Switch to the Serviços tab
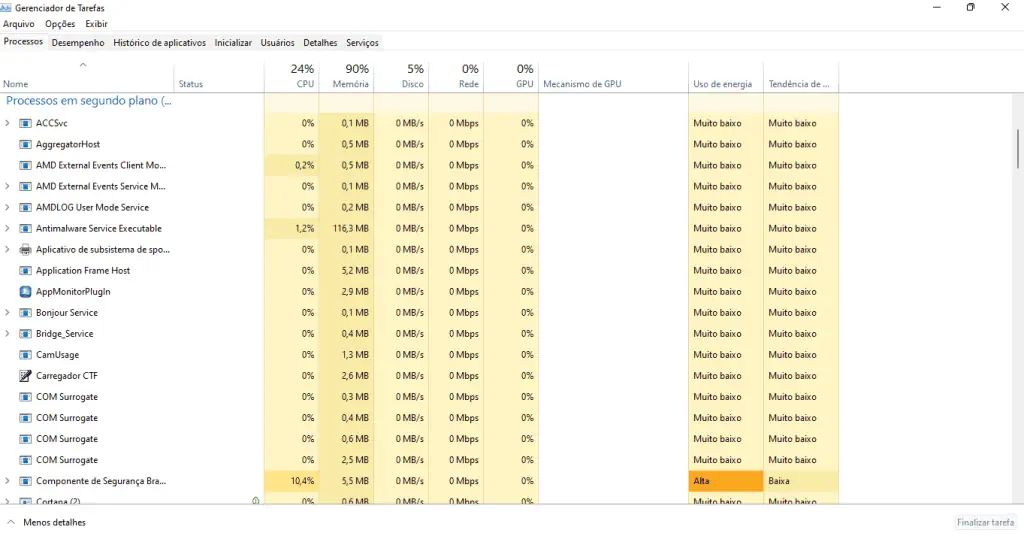This screenshot has height=536, width=1024. 362,42
